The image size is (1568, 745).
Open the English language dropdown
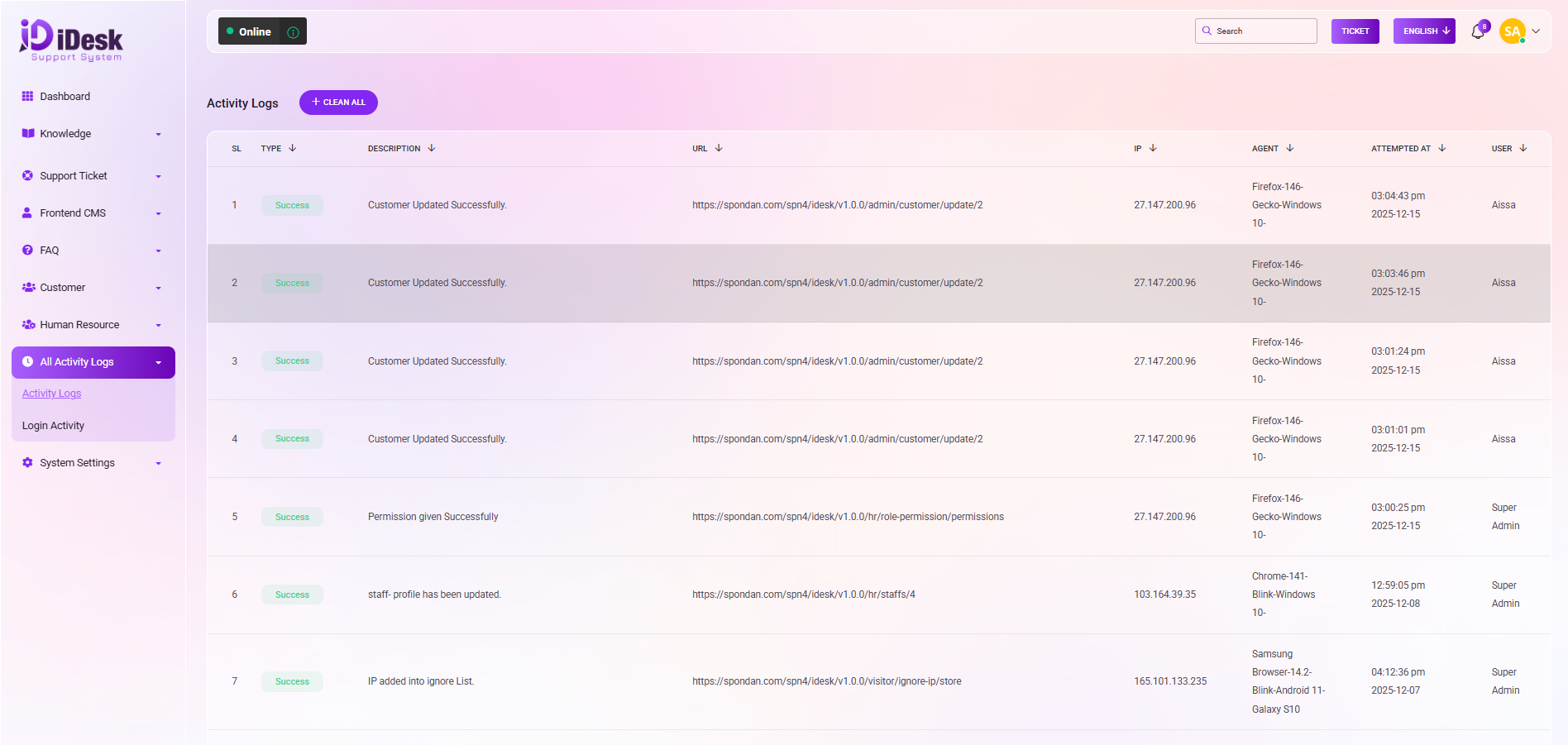[x=1423, y=31]
